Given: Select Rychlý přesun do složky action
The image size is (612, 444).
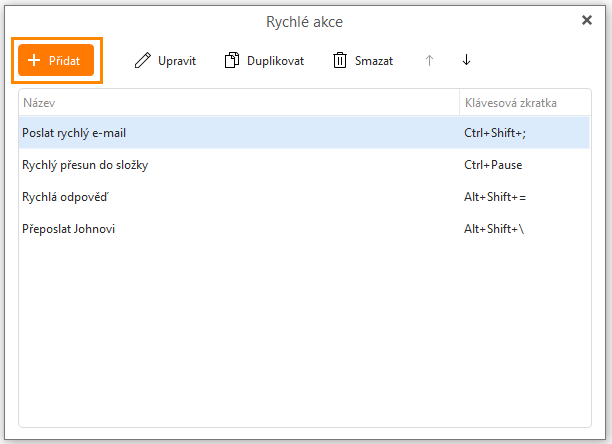Looking at the screenshot, I should coord(304,165).
